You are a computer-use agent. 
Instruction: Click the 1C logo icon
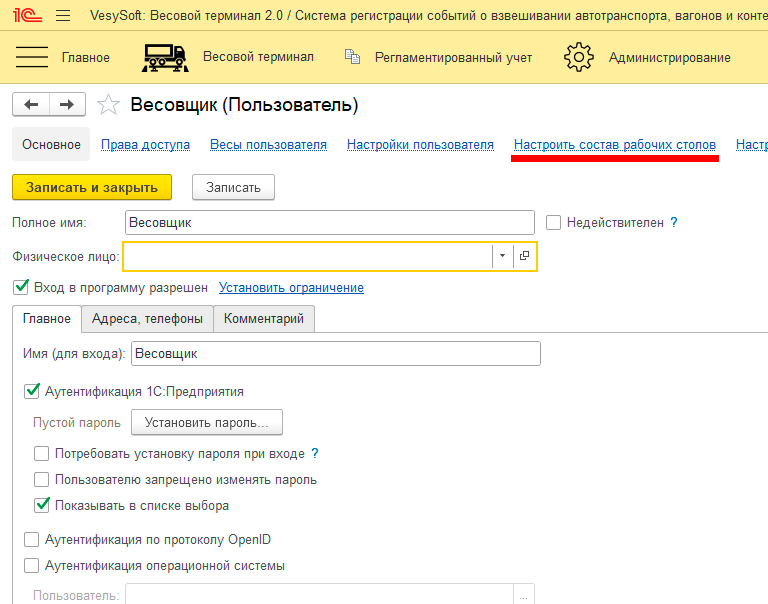click(26, 15)
